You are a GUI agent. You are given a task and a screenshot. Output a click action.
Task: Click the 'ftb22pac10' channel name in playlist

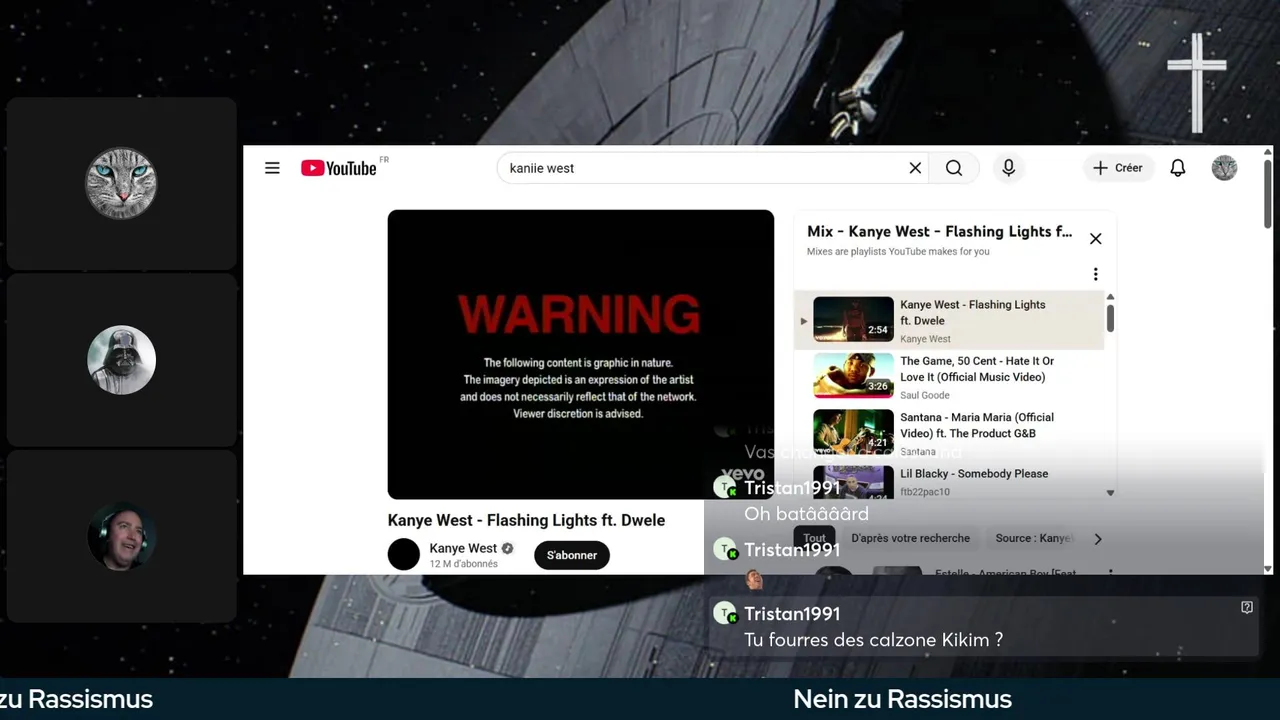[x=925, y=492]
